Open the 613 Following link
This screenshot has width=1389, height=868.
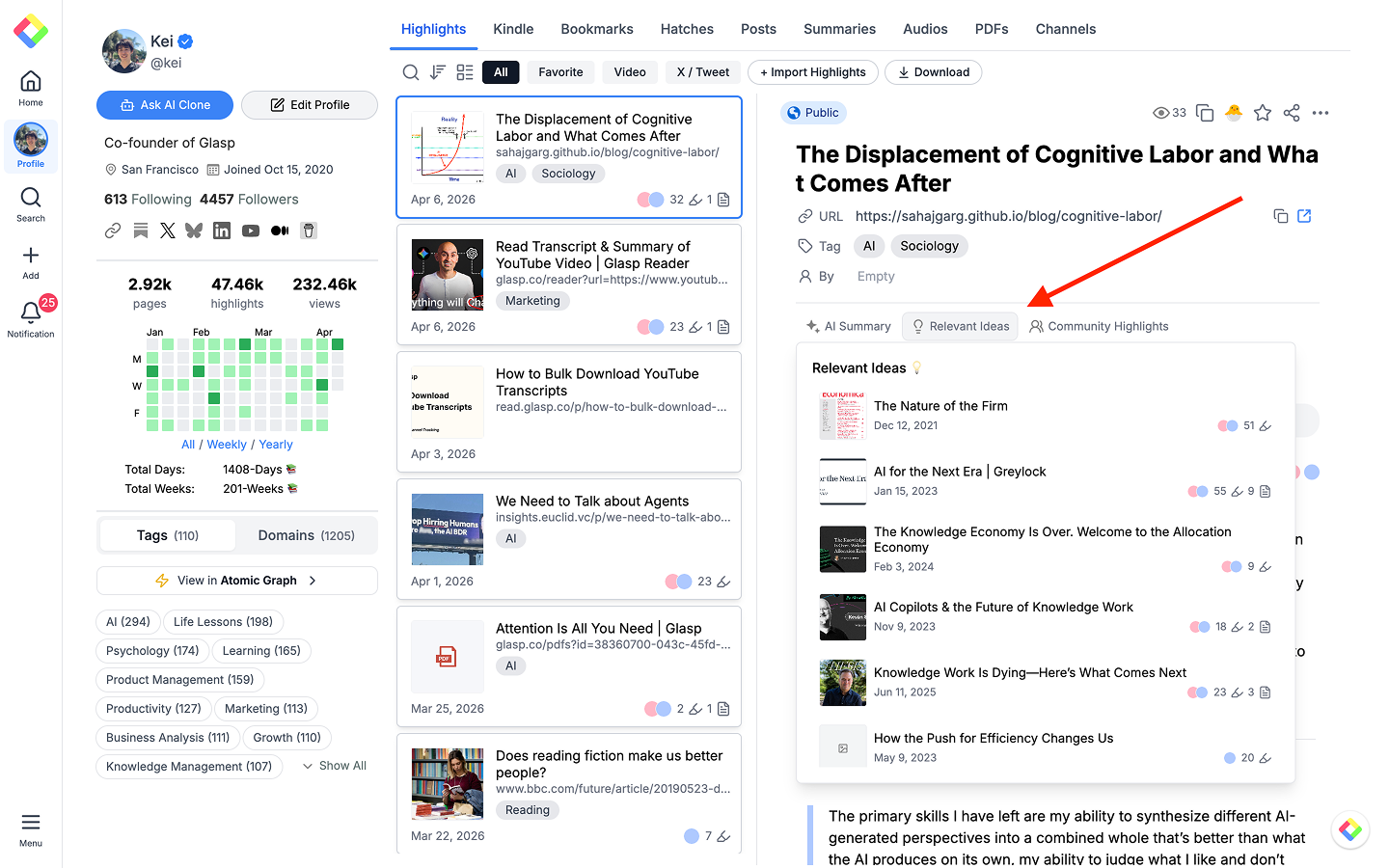click(x=148, y=200)
